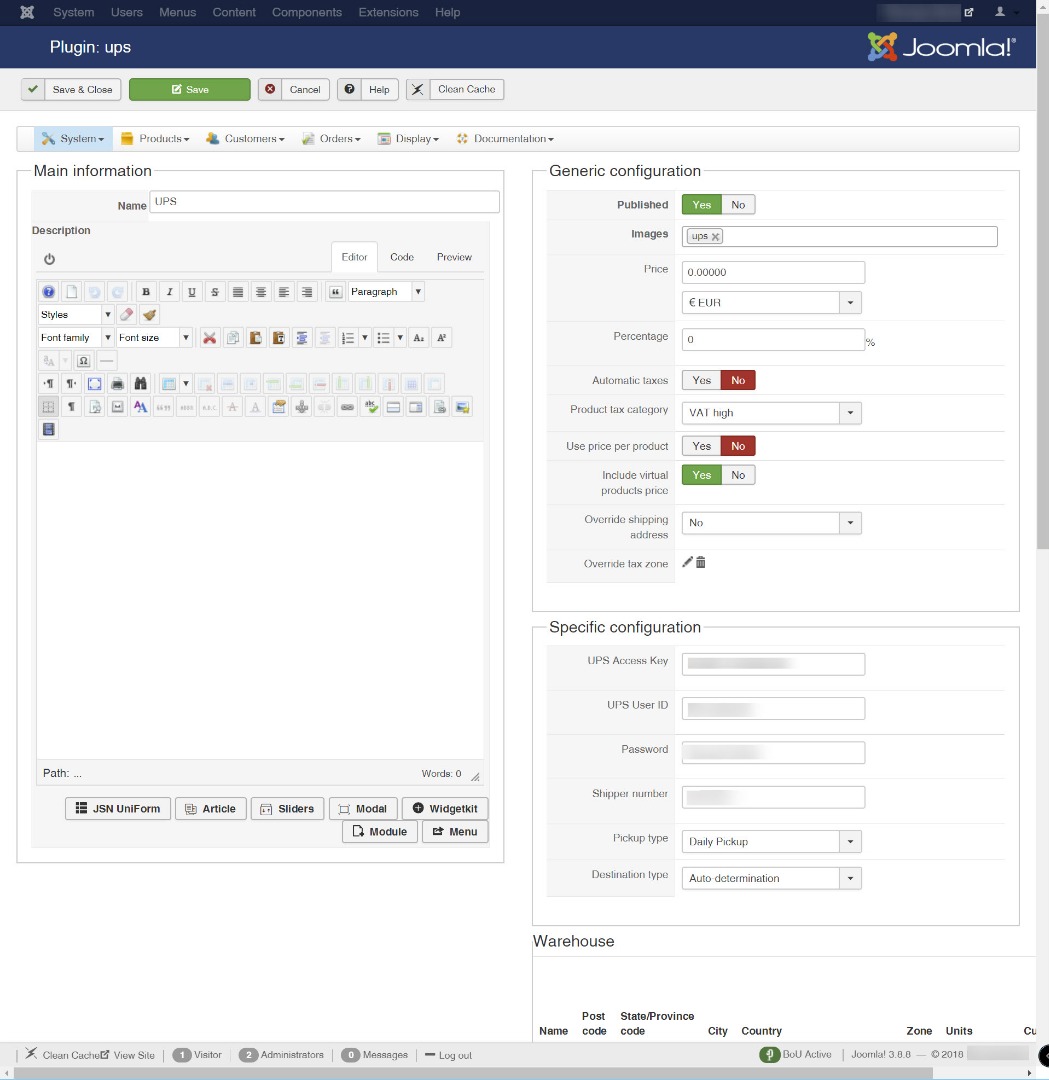Viewport: 1049px width, 1080px height.
Task: Click the Insert link chain icon
Action: coord(347,407)
